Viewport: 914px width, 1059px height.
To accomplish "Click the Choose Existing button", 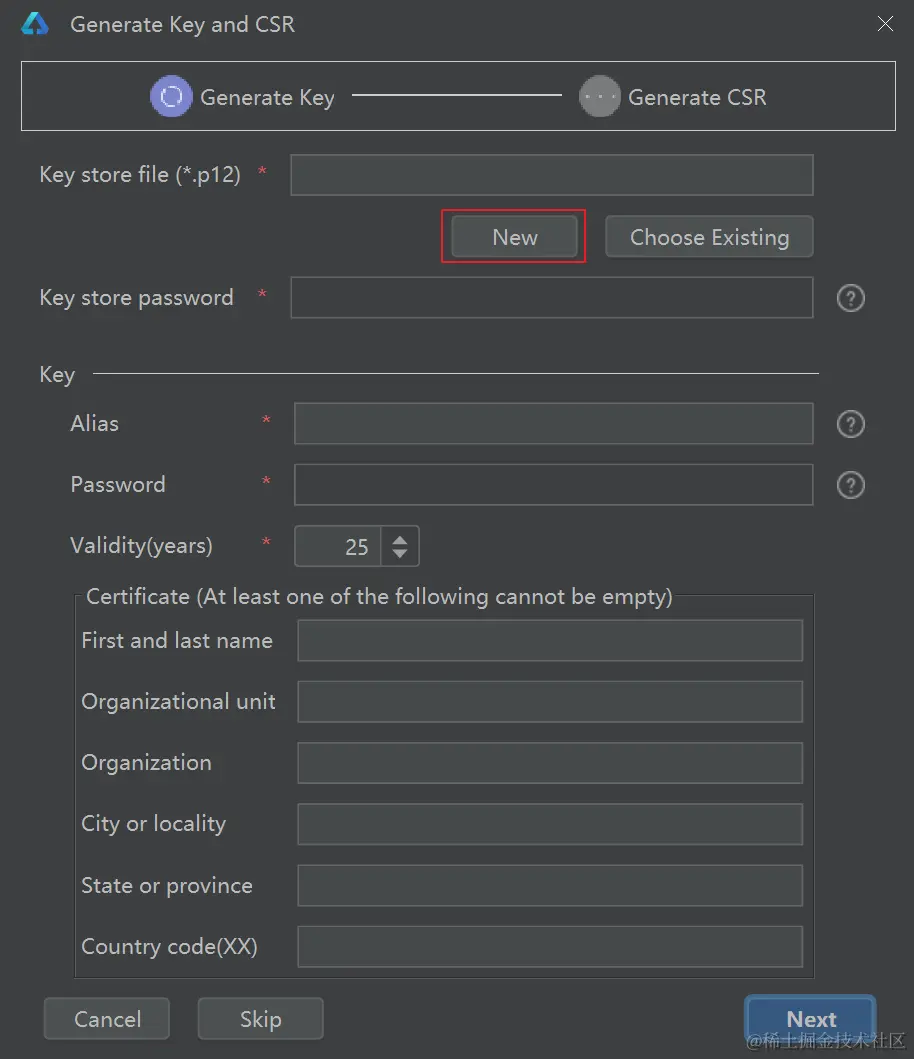I will coord(709,237).
